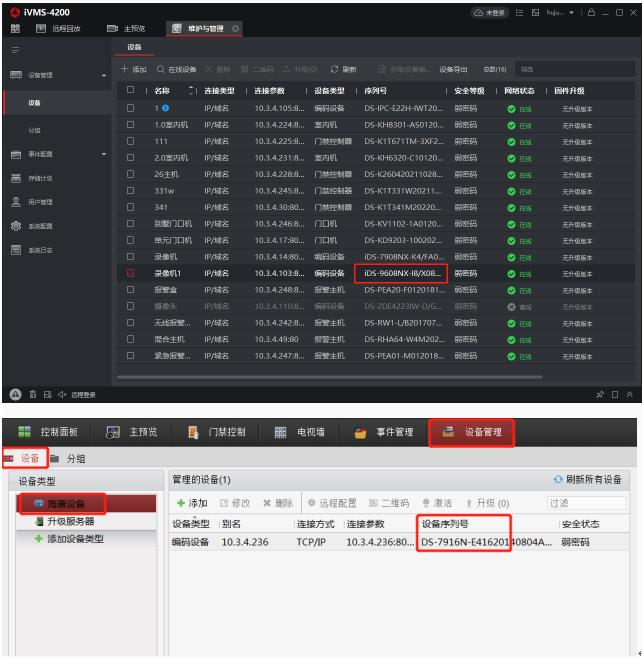Viewport: 642px width, 658px height.
Task: Click the 用户管理 person icon
Action: click(x=16, y=202)
